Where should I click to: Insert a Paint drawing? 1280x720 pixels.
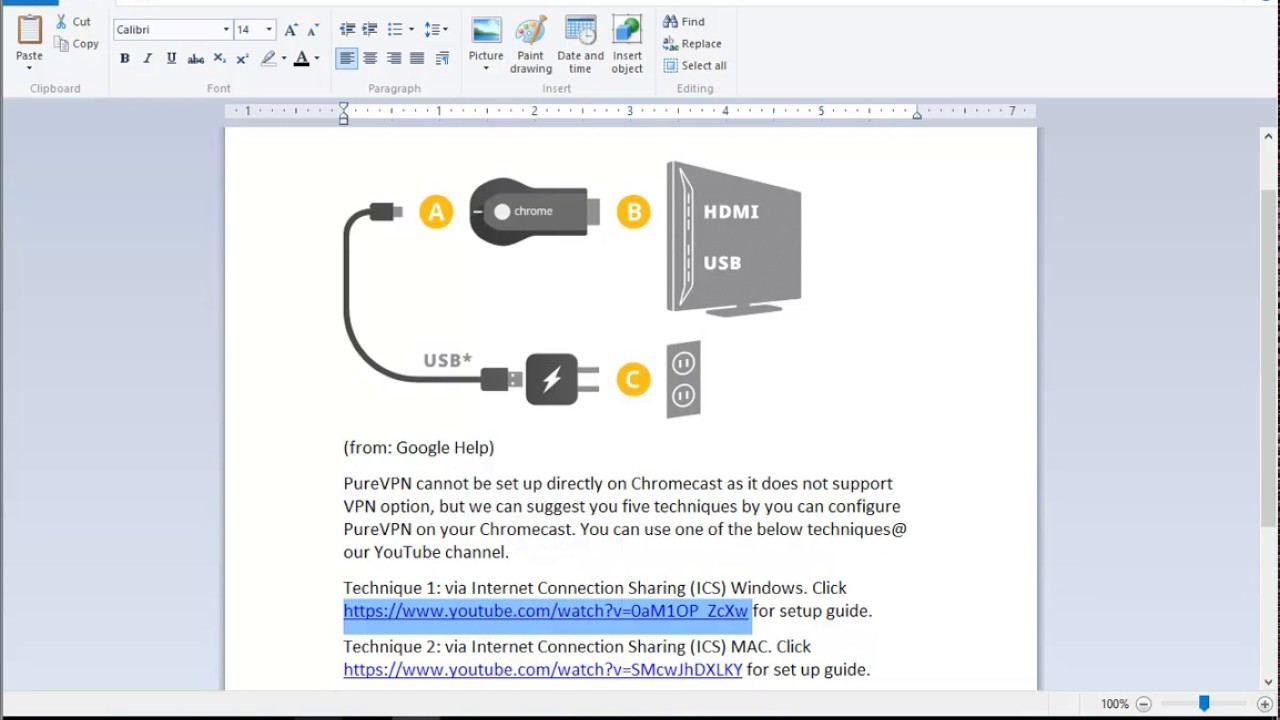(531, 45)
